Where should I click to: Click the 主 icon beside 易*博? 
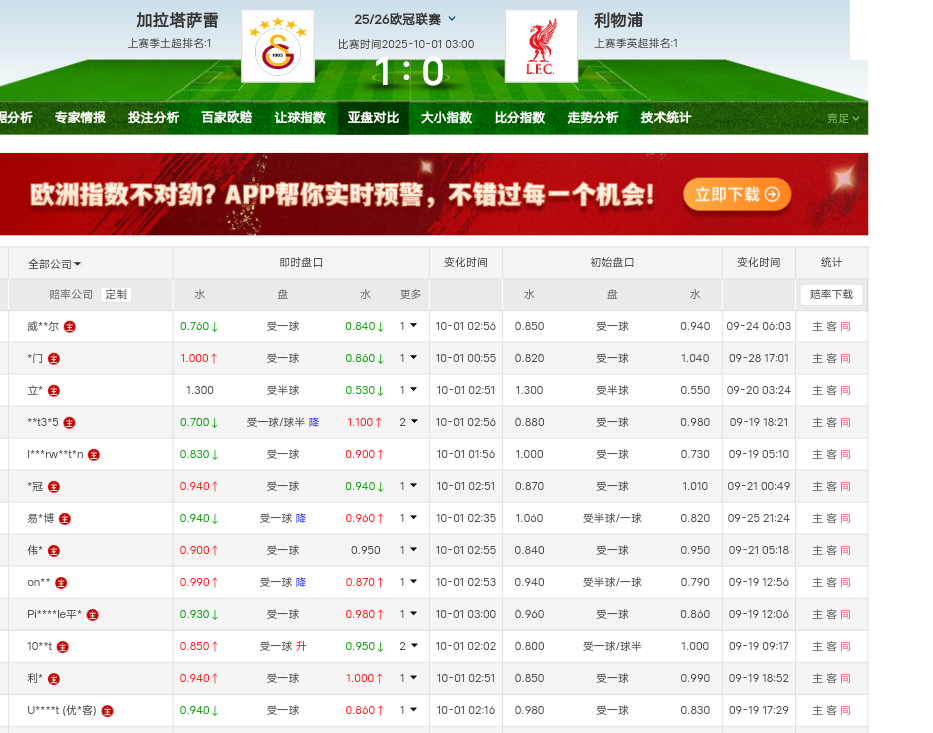(65, 518)
